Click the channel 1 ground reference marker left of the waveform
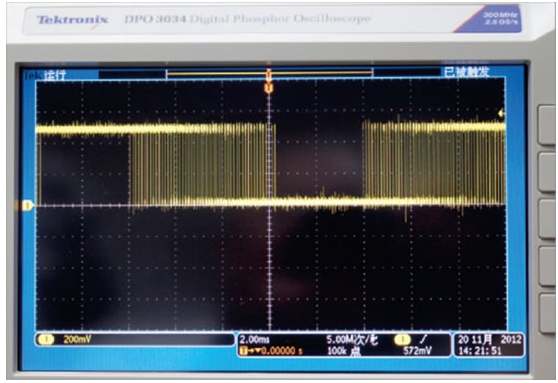The width and height of the screenshot is (558, 383). click(27, 205)
